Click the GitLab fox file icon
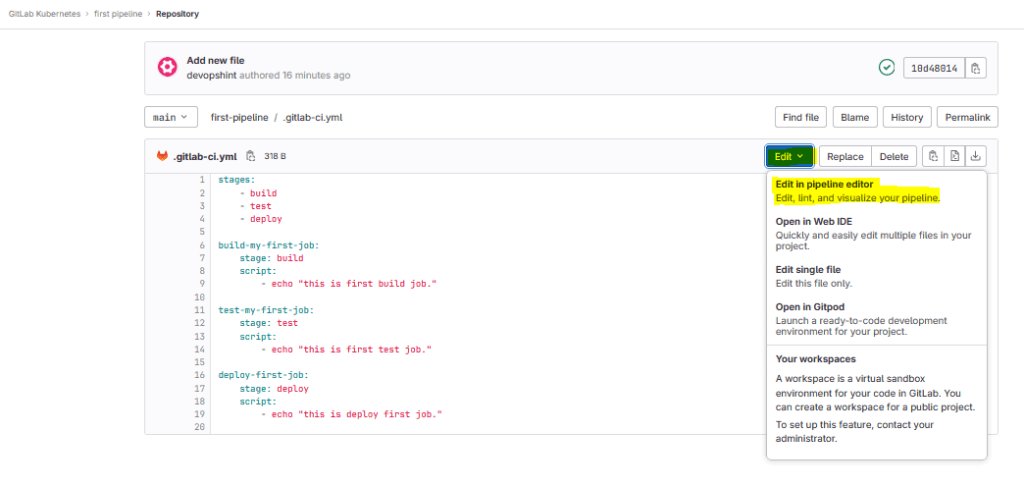The image size is (1024, 486). tap(163, 156)
